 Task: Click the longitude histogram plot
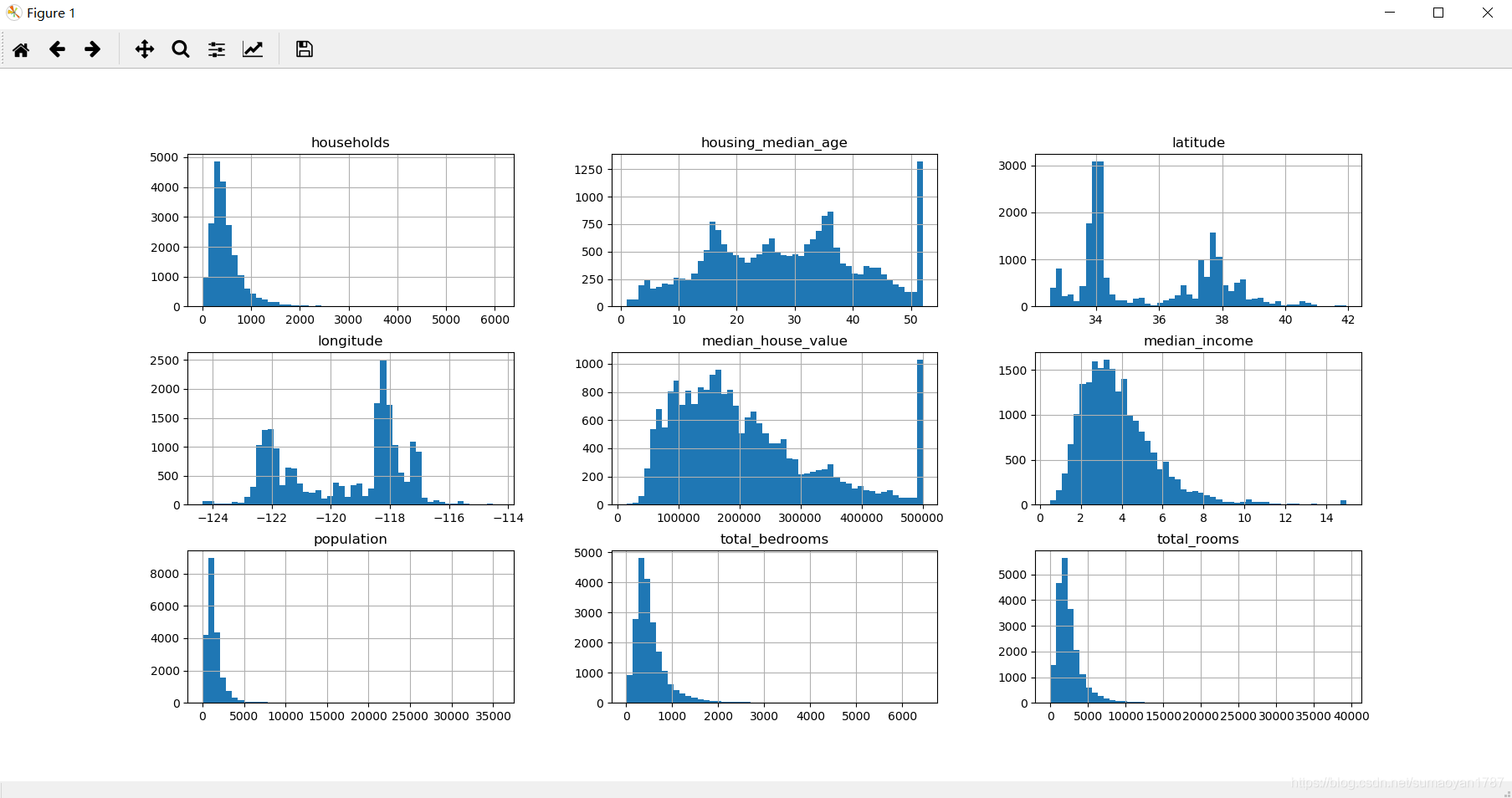click(x=351, y=428)
